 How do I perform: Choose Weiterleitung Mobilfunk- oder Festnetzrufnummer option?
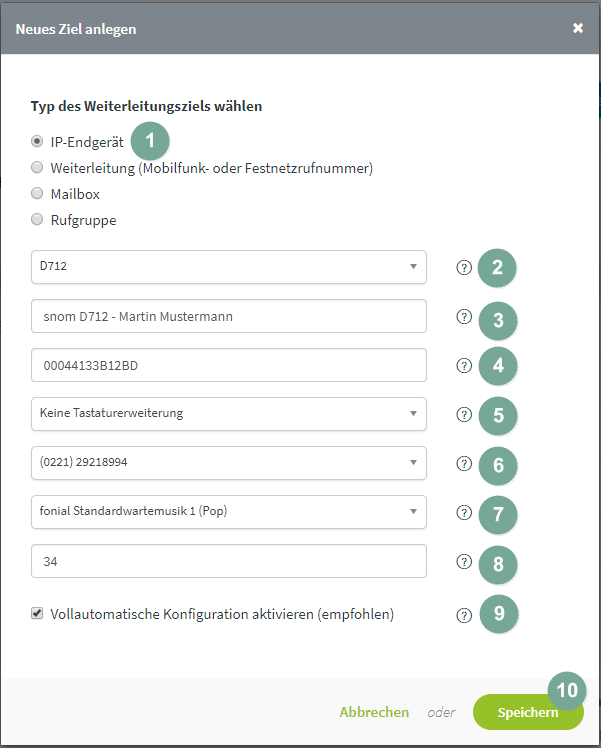click(37, 167)
